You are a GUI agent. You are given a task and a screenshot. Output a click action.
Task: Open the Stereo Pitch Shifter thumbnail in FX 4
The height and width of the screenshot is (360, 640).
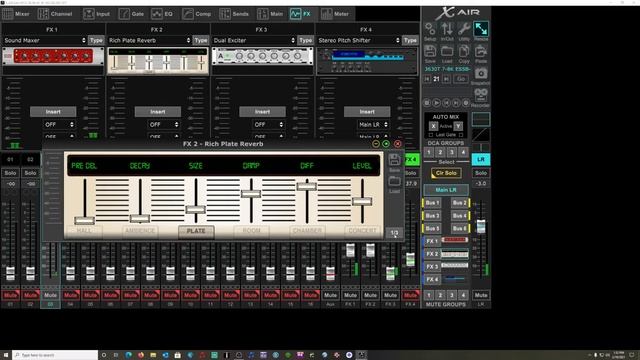pyautogui.click(x=367, y=61)
